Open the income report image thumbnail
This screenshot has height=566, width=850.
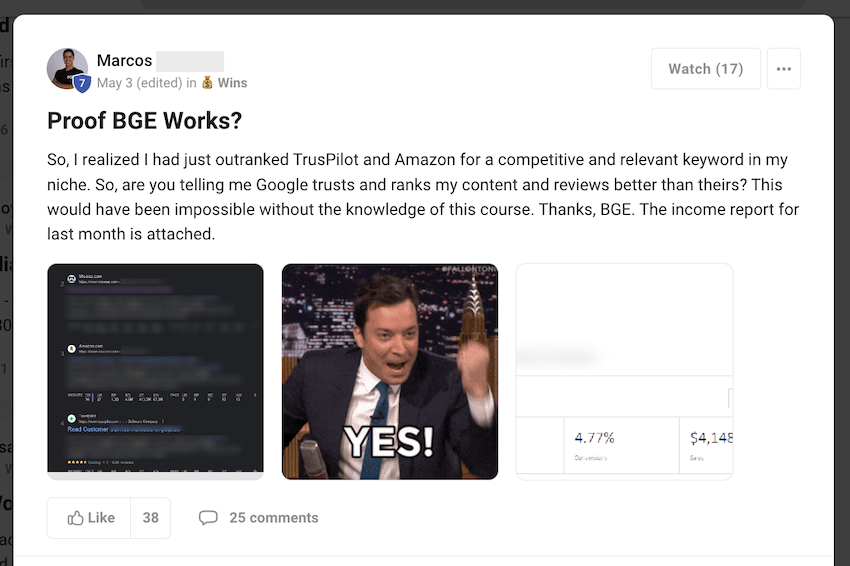(624, 371)
